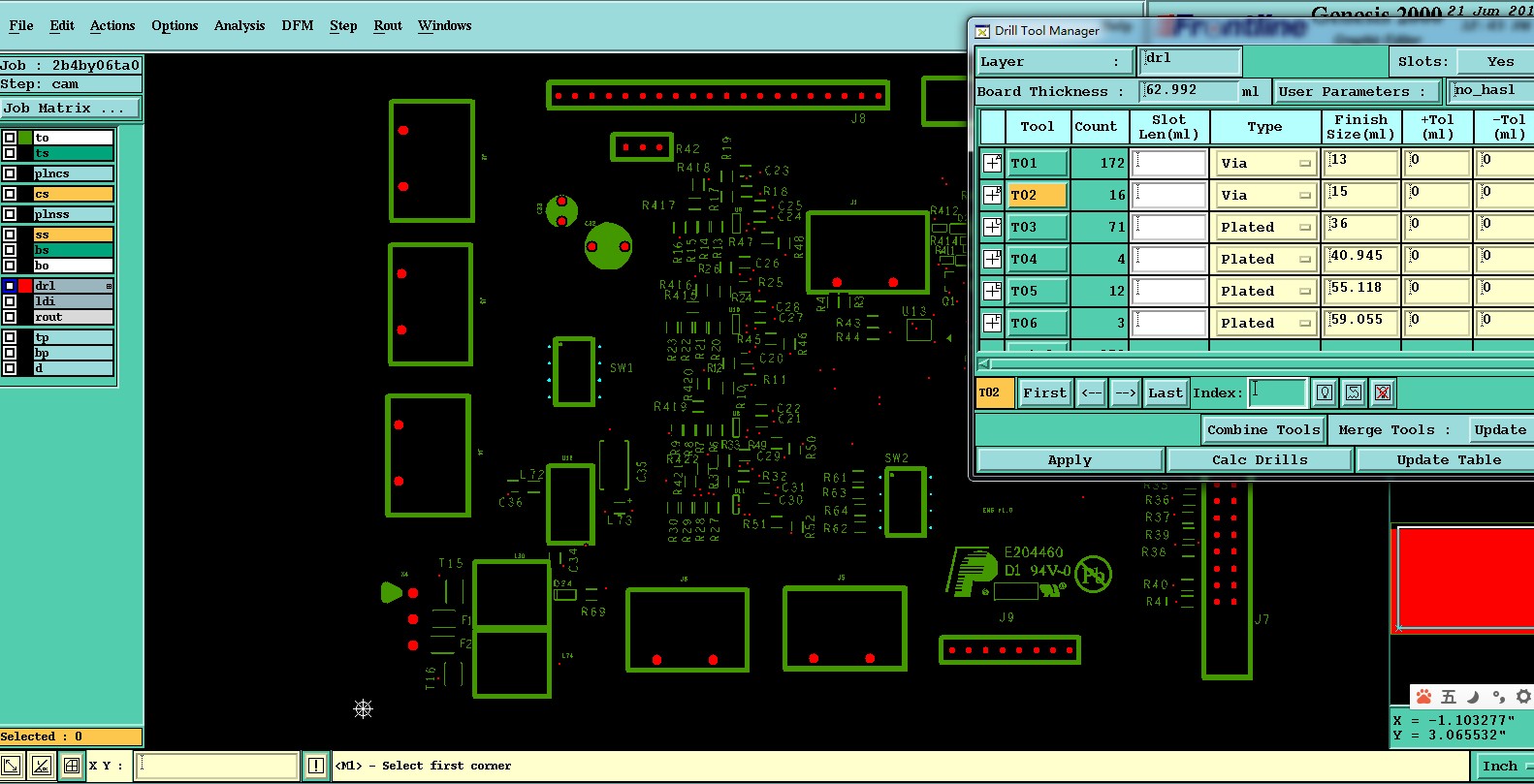Click the Calc Drills button
1534x784 pixels.
(1260, 460)
